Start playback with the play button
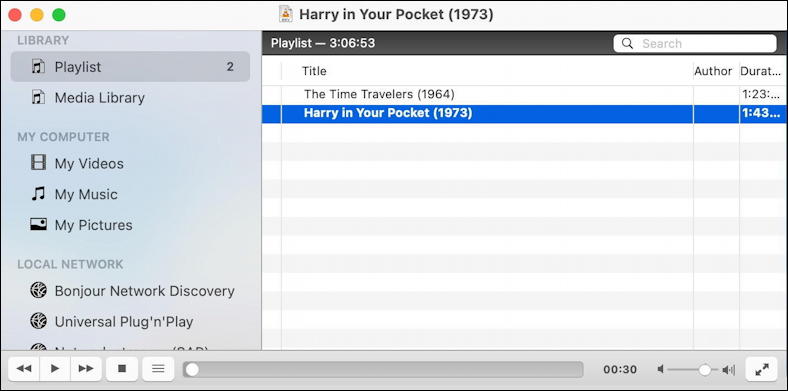Viewport: 788px width, 391px height. tap(55, 369)
